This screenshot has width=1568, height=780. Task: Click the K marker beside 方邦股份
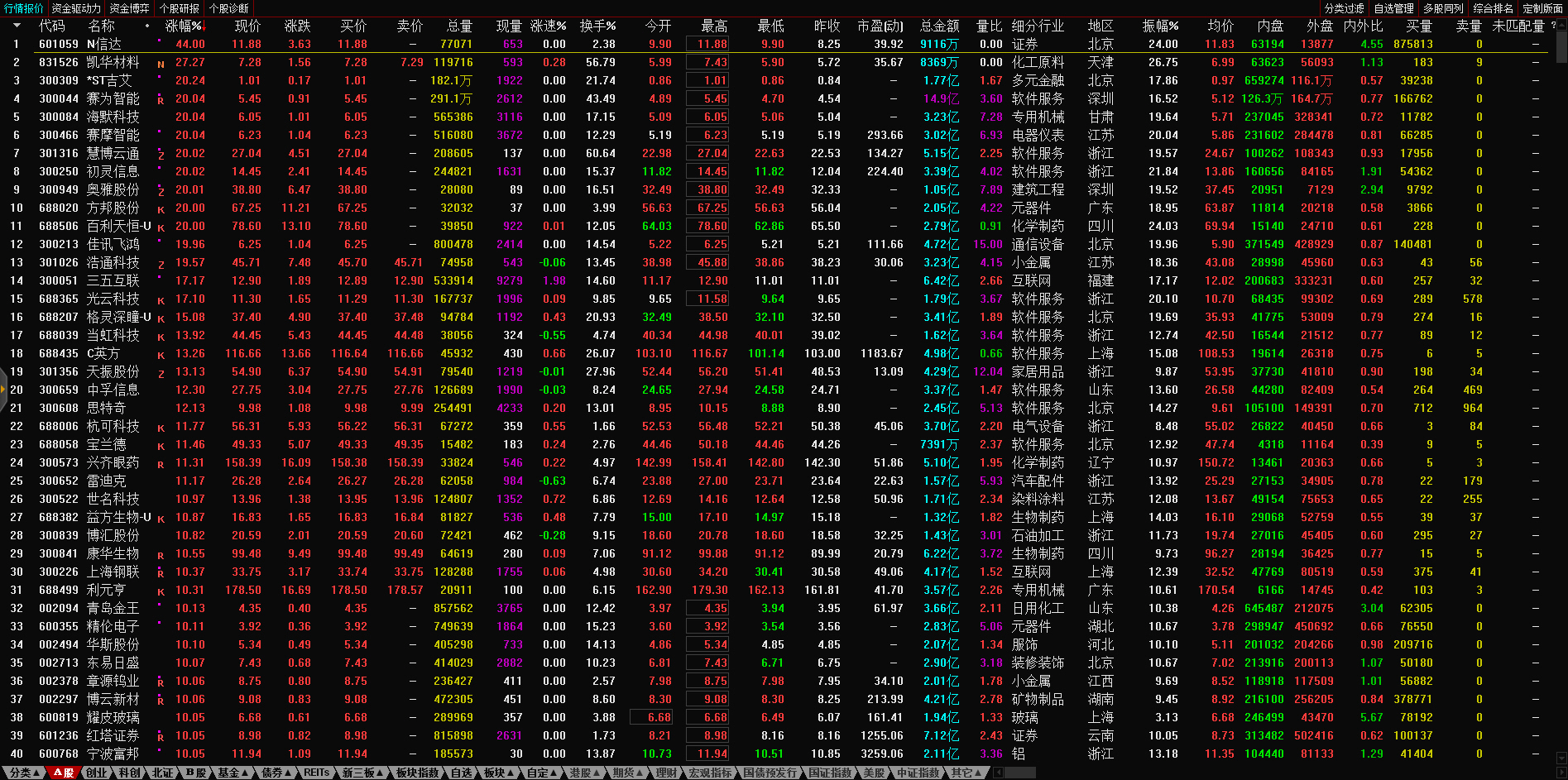161,209
